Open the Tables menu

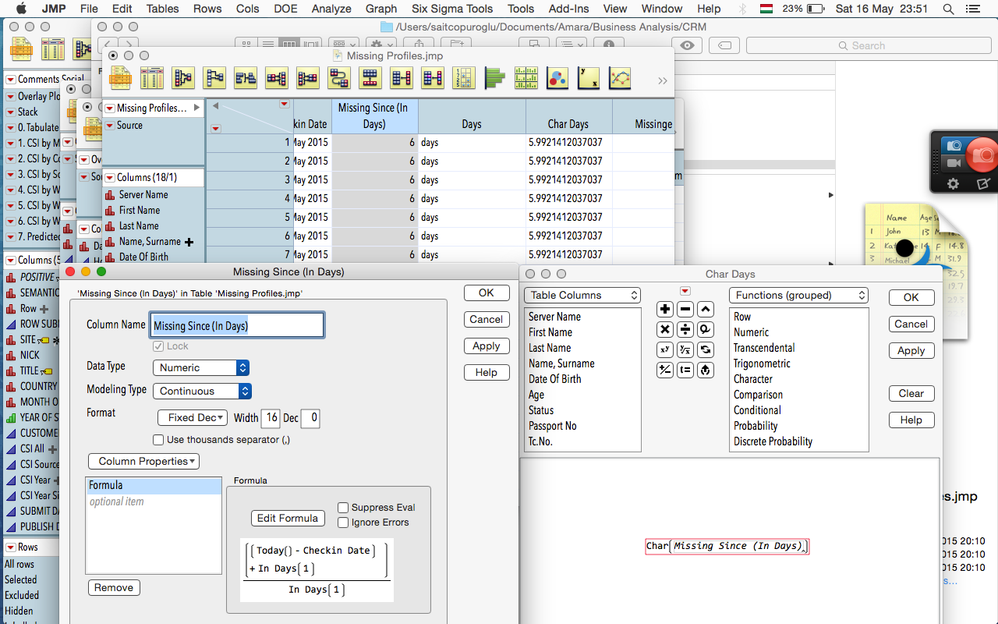(x=162, y=9)
